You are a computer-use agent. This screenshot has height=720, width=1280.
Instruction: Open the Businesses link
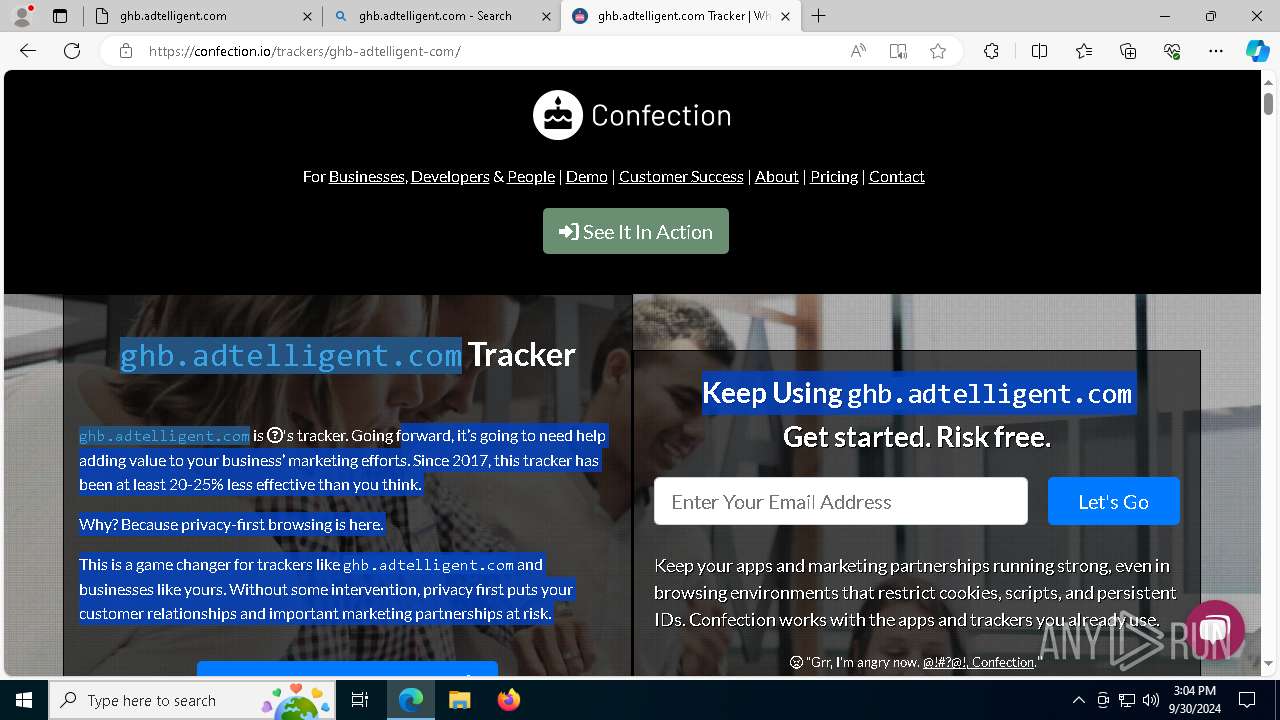tap(366, 176)
